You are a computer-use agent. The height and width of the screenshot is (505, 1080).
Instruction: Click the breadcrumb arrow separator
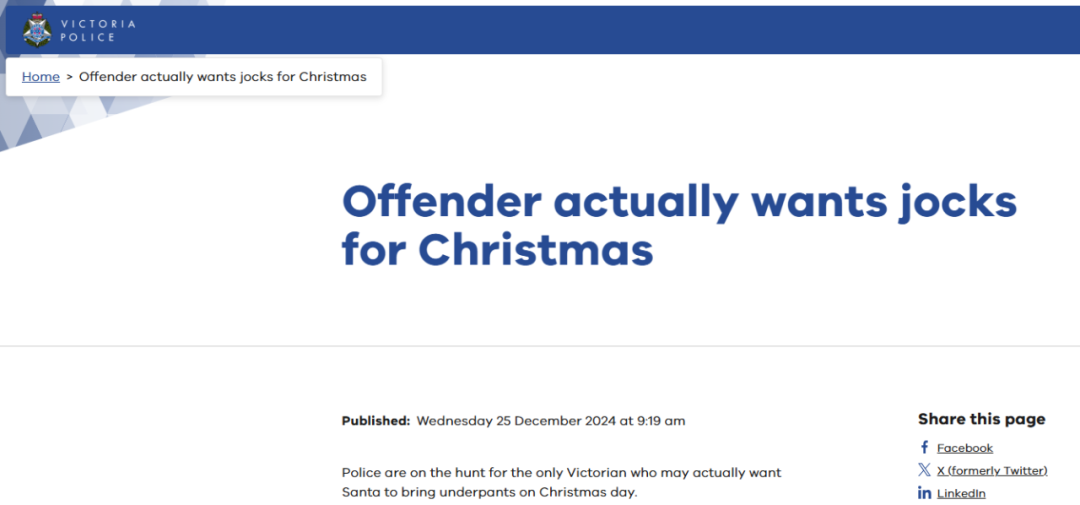(x=70, y=76)
